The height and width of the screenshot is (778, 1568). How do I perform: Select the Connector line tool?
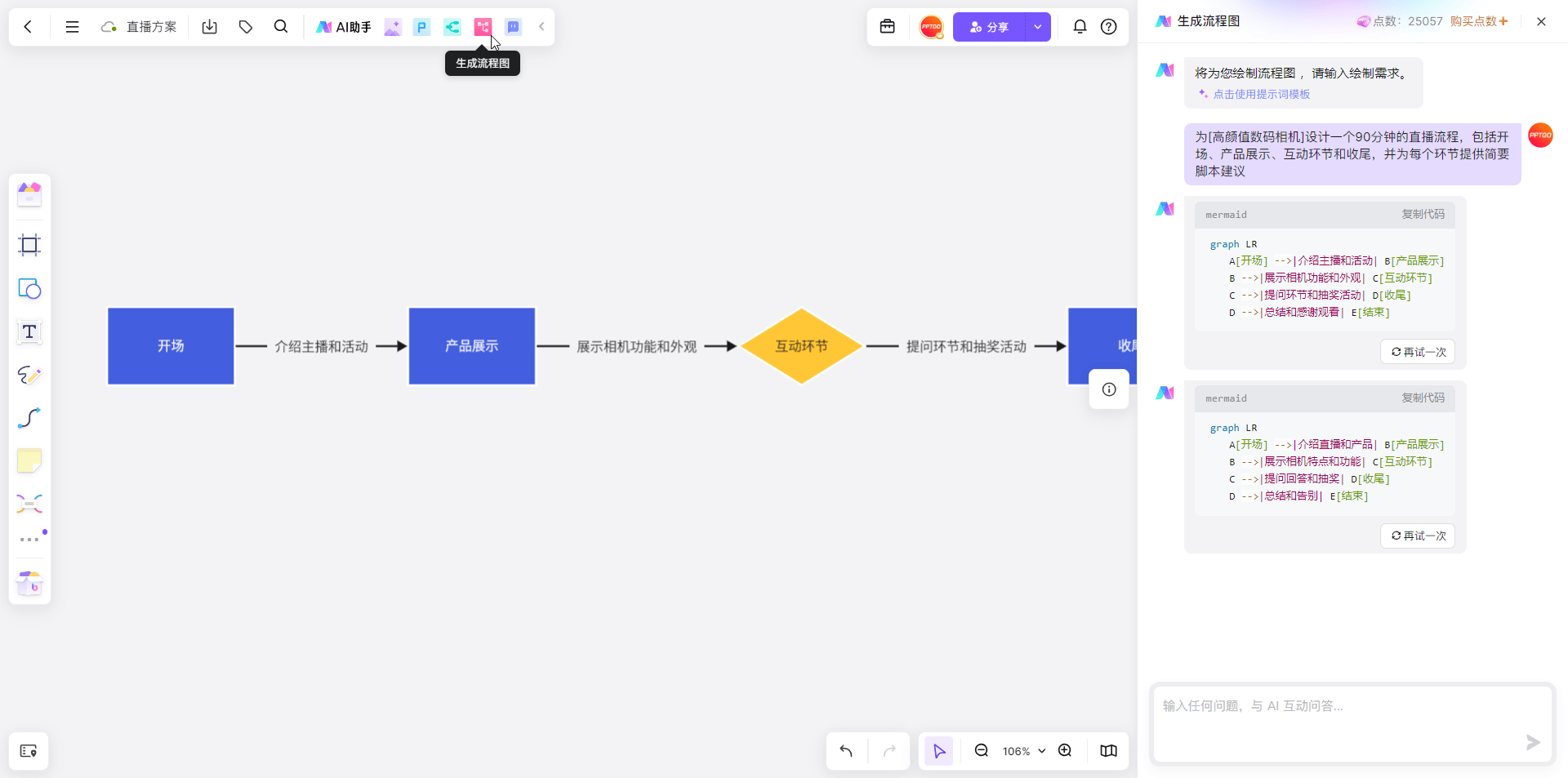coord(29,418)
